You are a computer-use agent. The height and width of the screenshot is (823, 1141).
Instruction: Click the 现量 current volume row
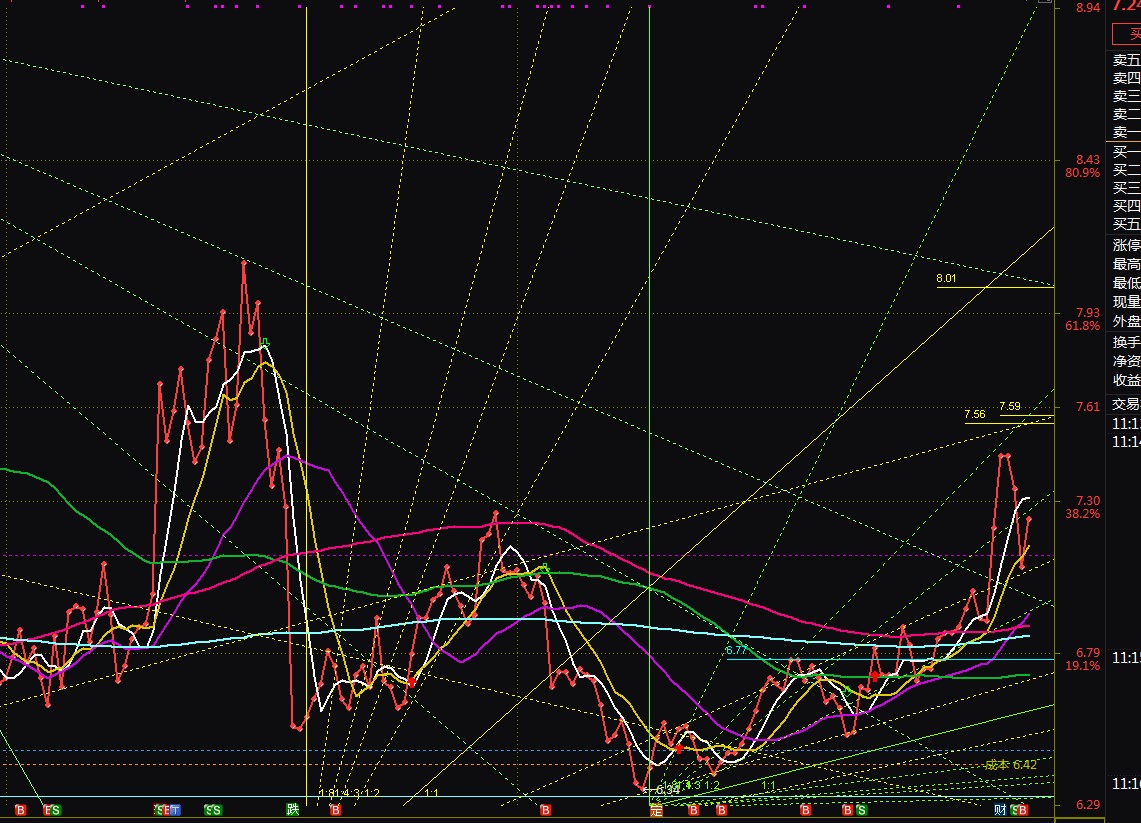pos(1126,302)
